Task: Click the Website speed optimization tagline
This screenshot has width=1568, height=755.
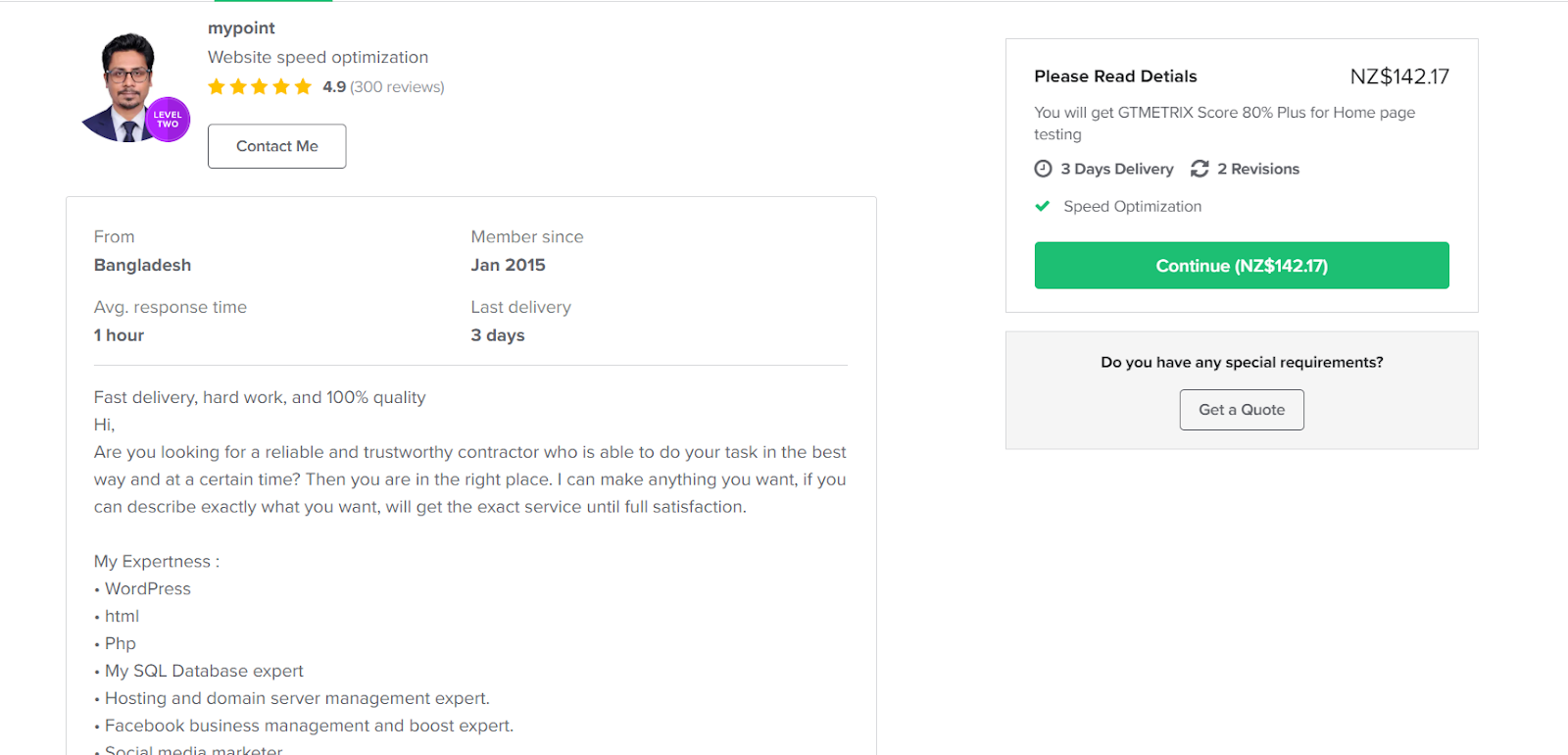Action: tap(318, 57)
